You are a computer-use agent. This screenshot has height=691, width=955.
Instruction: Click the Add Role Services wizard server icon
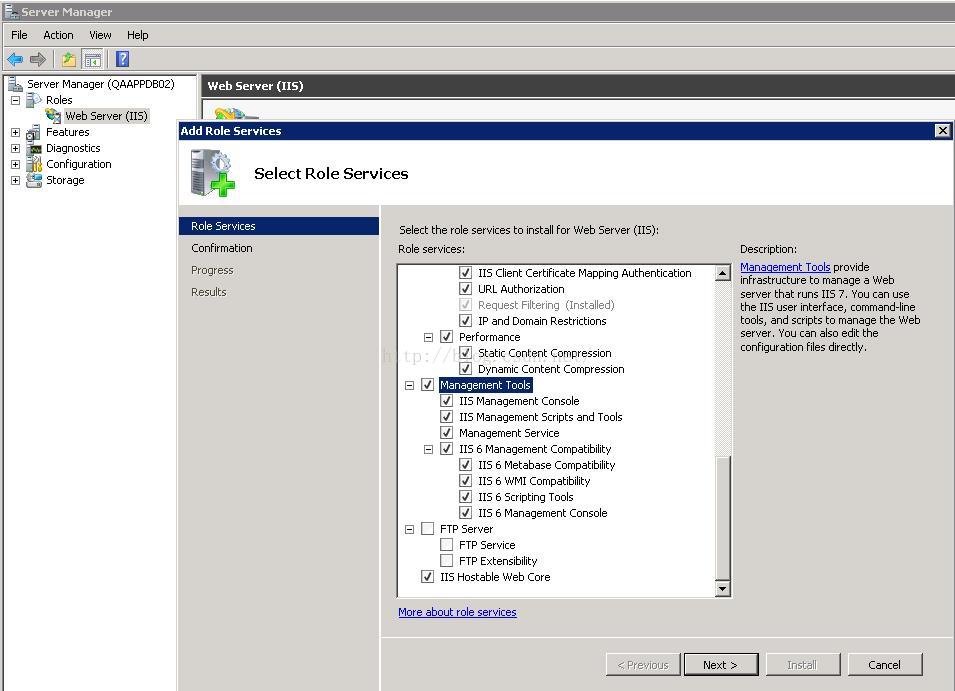click(213, 174)
